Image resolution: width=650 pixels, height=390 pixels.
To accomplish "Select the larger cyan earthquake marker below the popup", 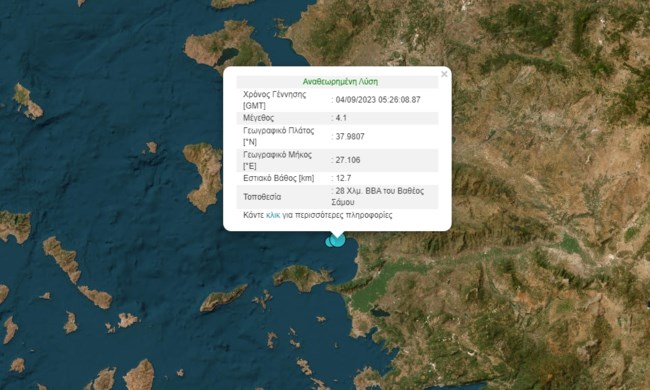I will pos(338,240).
